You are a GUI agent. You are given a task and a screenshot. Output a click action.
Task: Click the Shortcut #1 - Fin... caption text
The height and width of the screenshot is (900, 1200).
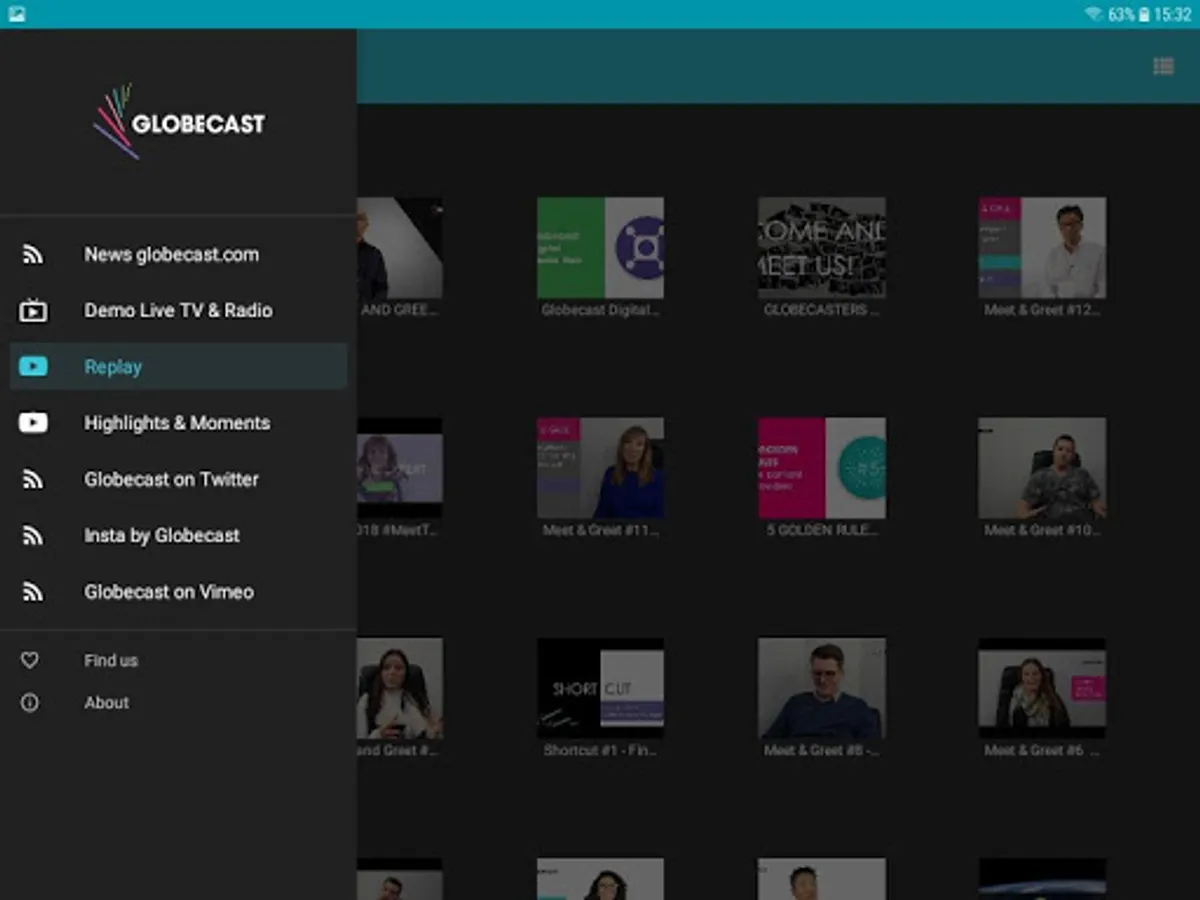click(x=600, y=750)
